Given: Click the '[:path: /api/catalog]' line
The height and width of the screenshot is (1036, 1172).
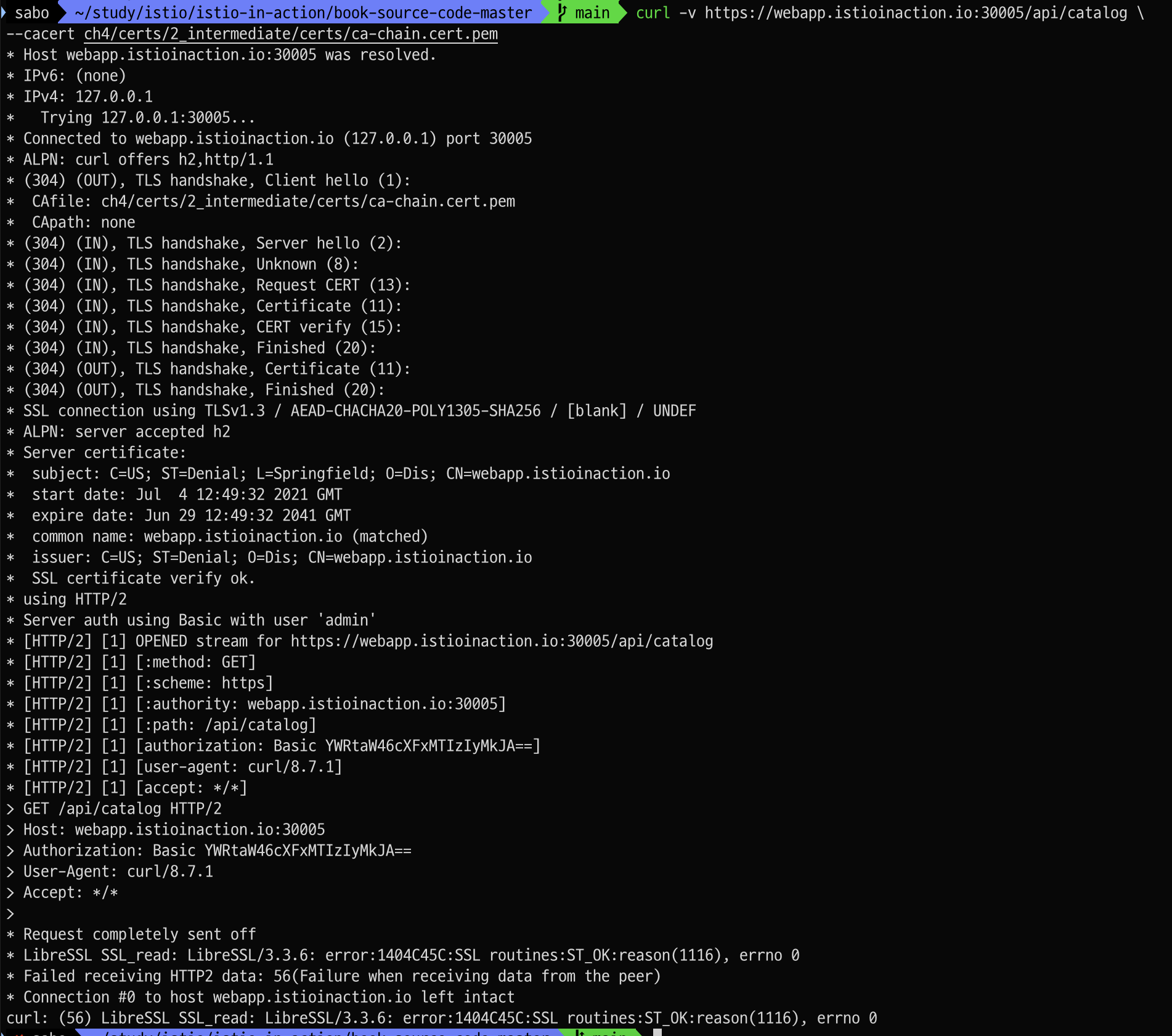Looking at the screenshot, I should (x=161, y=725).
